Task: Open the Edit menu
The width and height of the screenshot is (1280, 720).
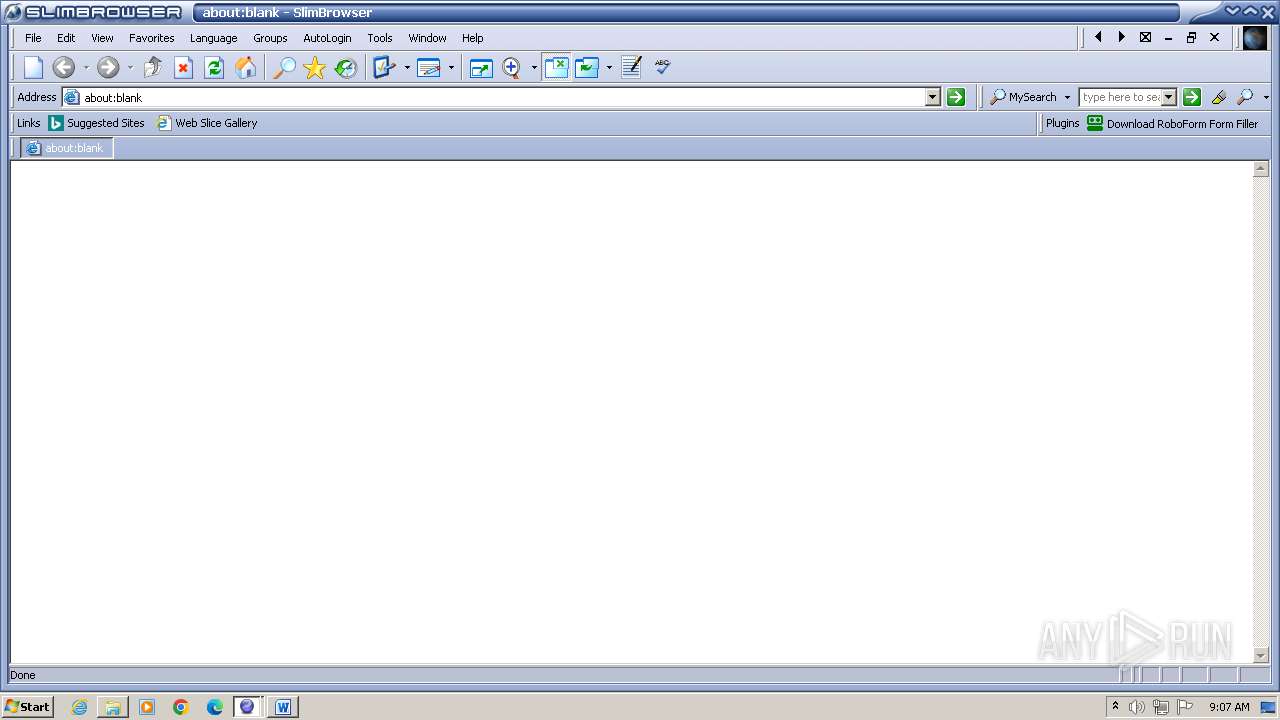Action: pos(66,38)
